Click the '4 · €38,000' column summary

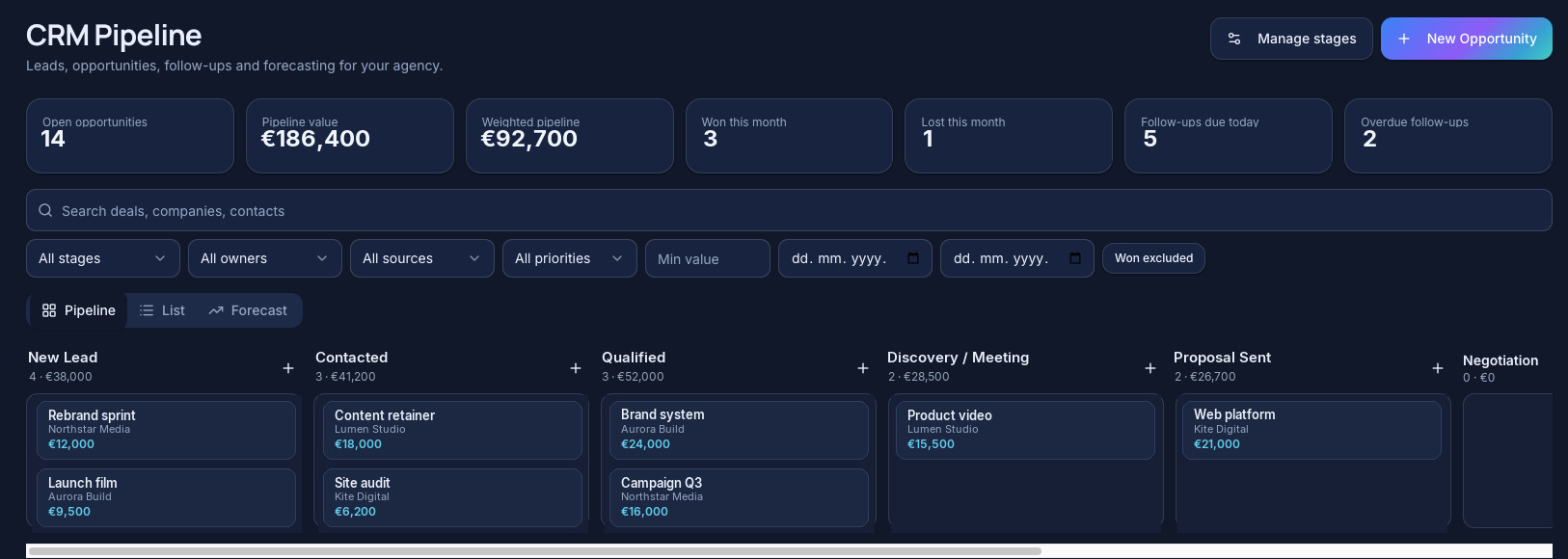[x=61, y=377]
